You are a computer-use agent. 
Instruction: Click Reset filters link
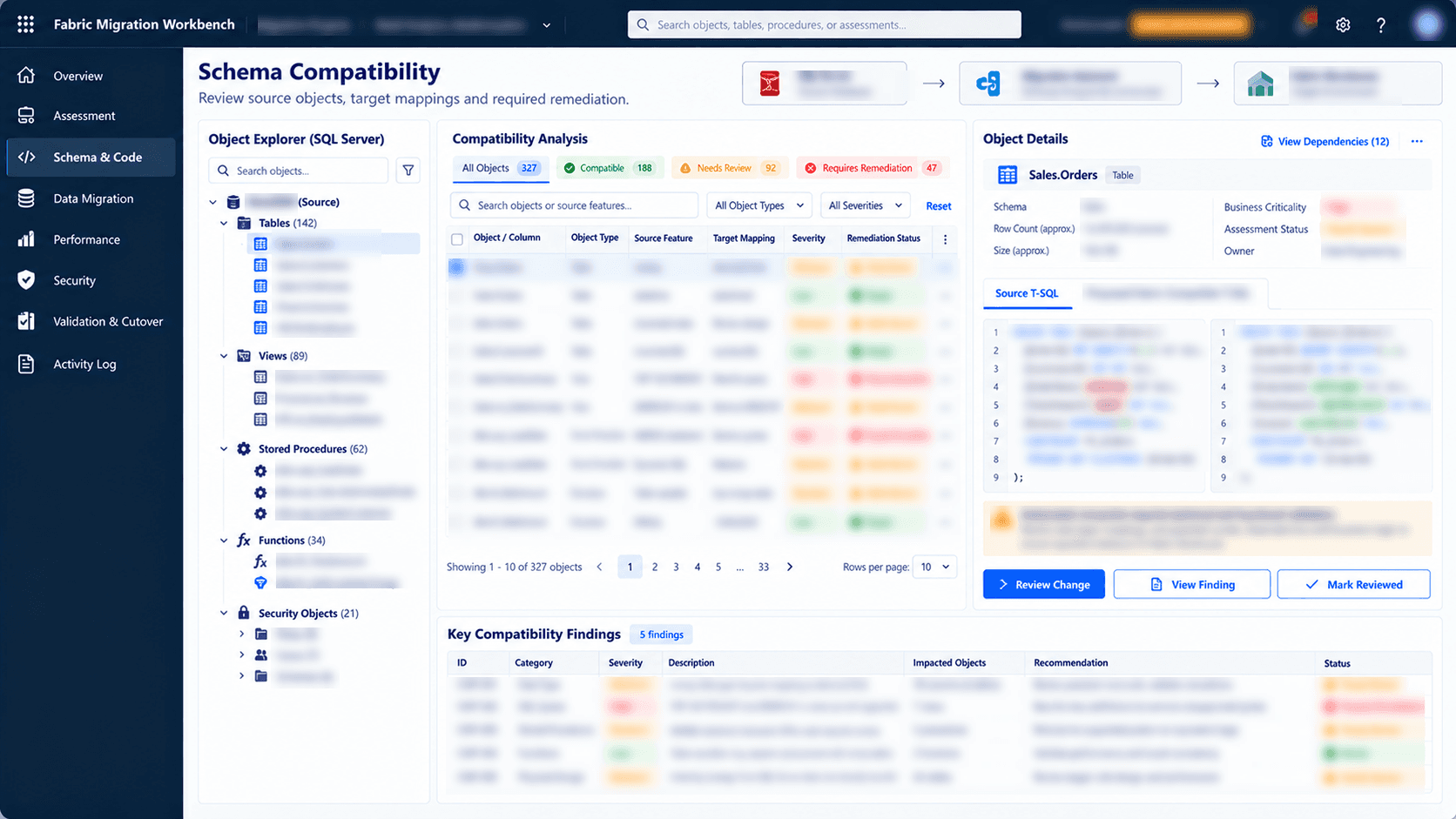click(939, 206)
